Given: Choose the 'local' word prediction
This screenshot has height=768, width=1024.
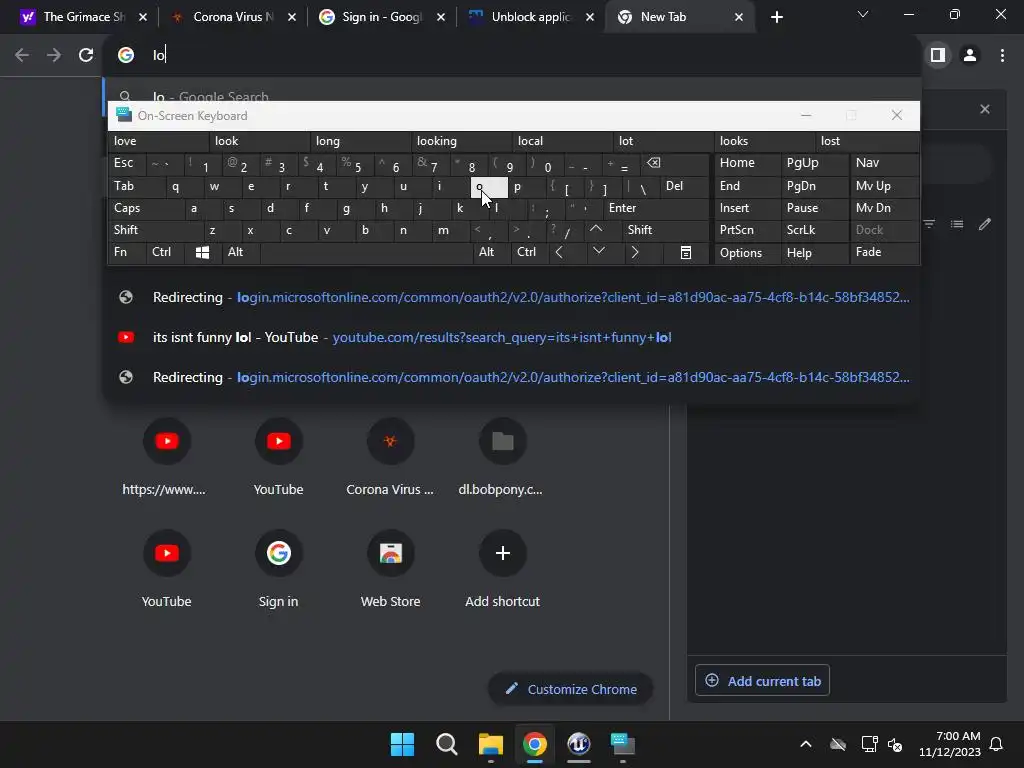Looking at the screenshot, I should 563,141.
